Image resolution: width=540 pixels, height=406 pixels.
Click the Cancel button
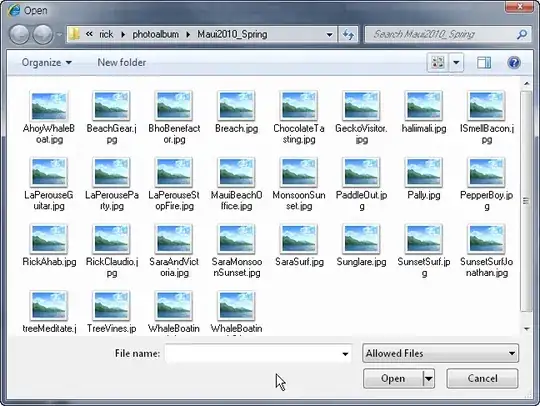[x=482, y=378]
